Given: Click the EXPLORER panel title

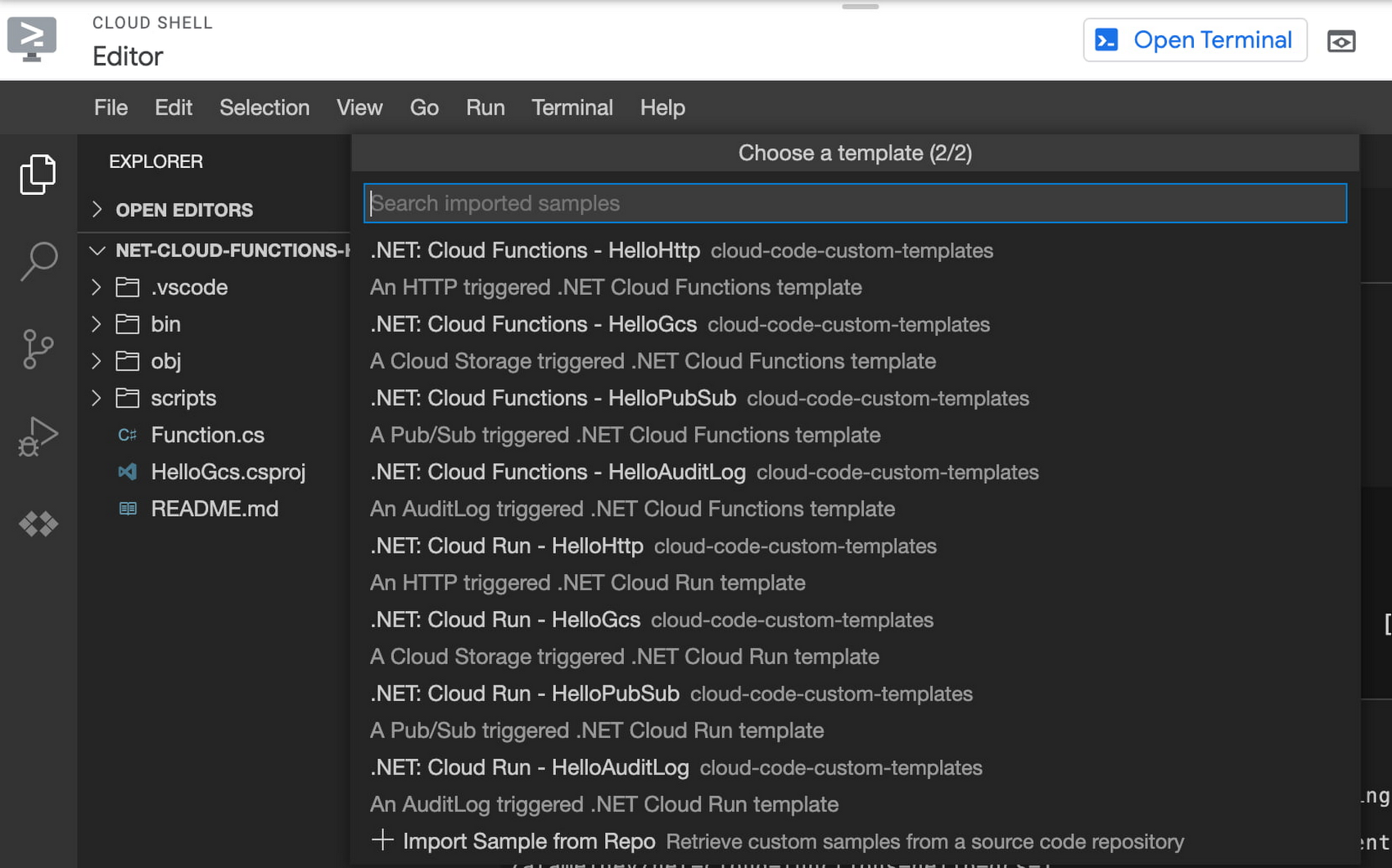Looking at the screenshot, I should [x=156, y=161].
